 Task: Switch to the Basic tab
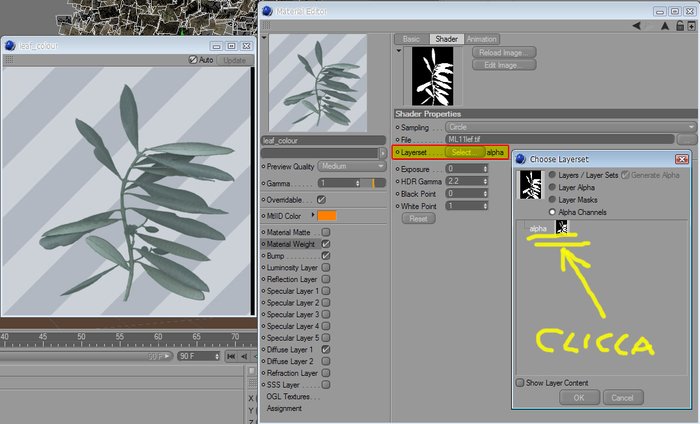point(411,39)
